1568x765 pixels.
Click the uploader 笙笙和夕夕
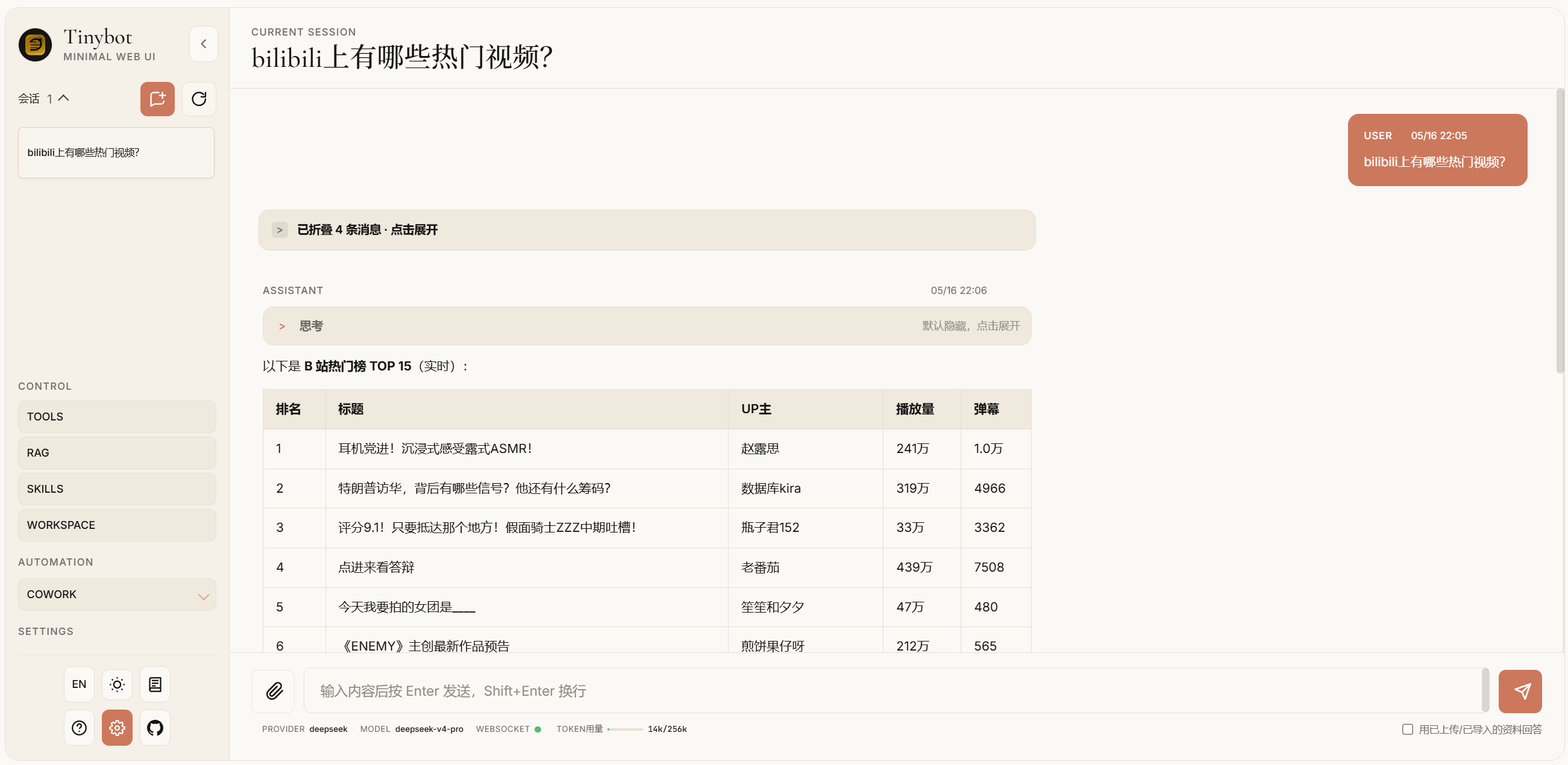pos(773,607)
